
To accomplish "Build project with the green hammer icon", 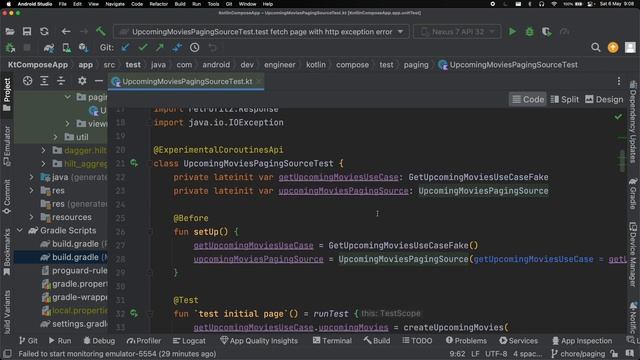I will click(101, 31).
